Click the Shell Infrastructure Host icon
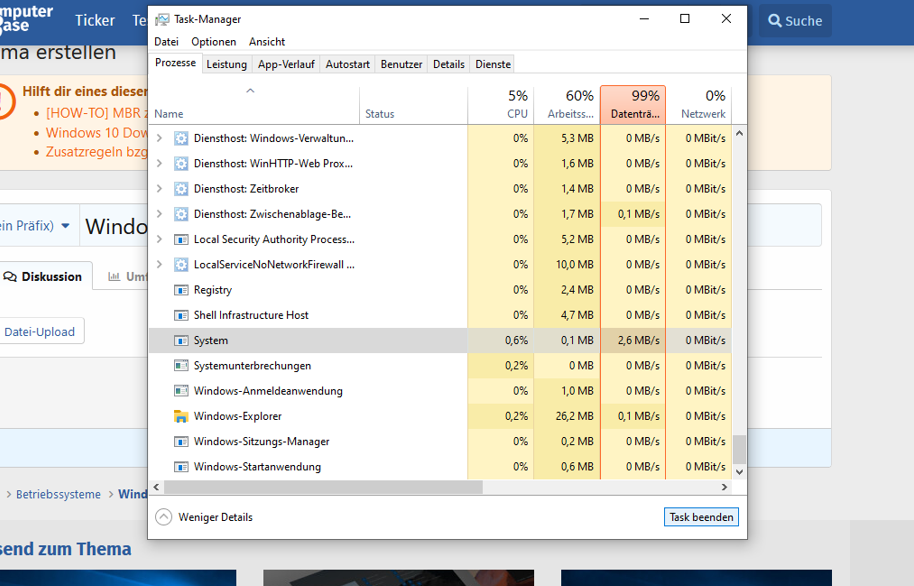 181,315
